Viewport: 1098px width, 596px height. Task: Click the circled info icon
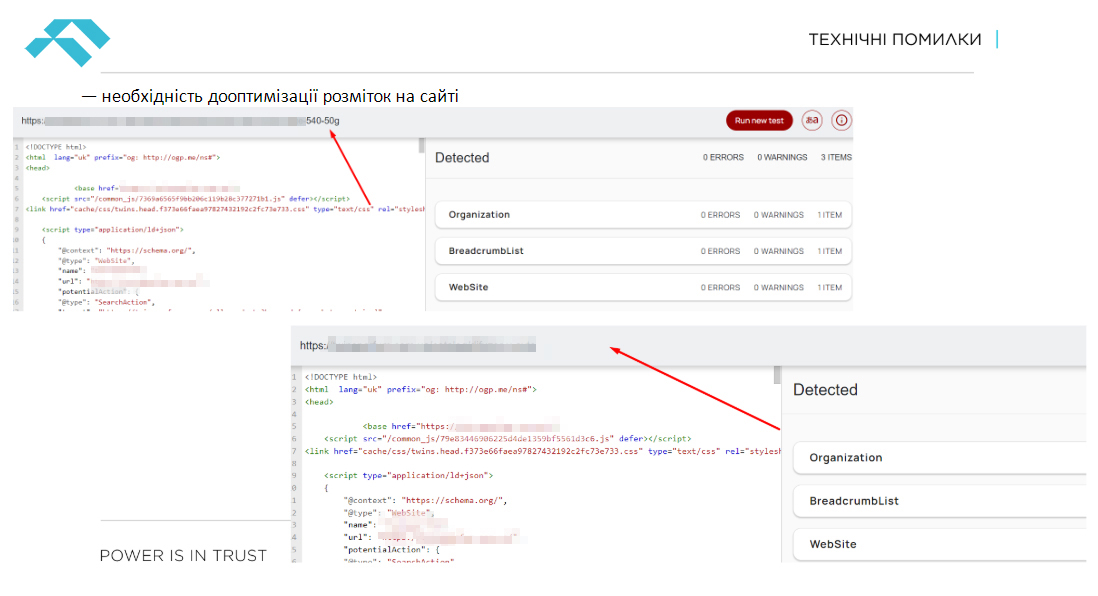(x=841, y=120)
